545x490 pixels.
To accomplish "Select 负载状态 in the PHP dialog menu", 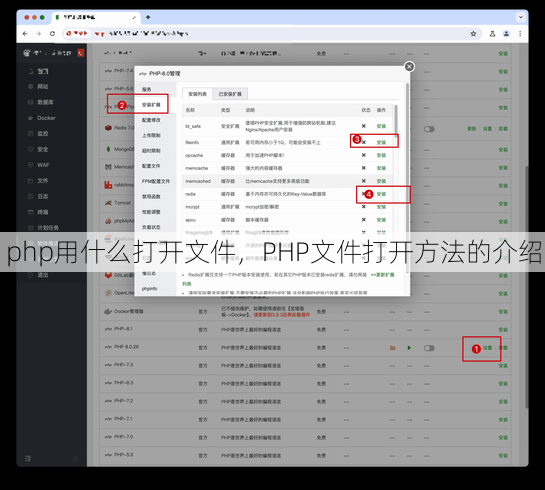I will coord(151,227).
